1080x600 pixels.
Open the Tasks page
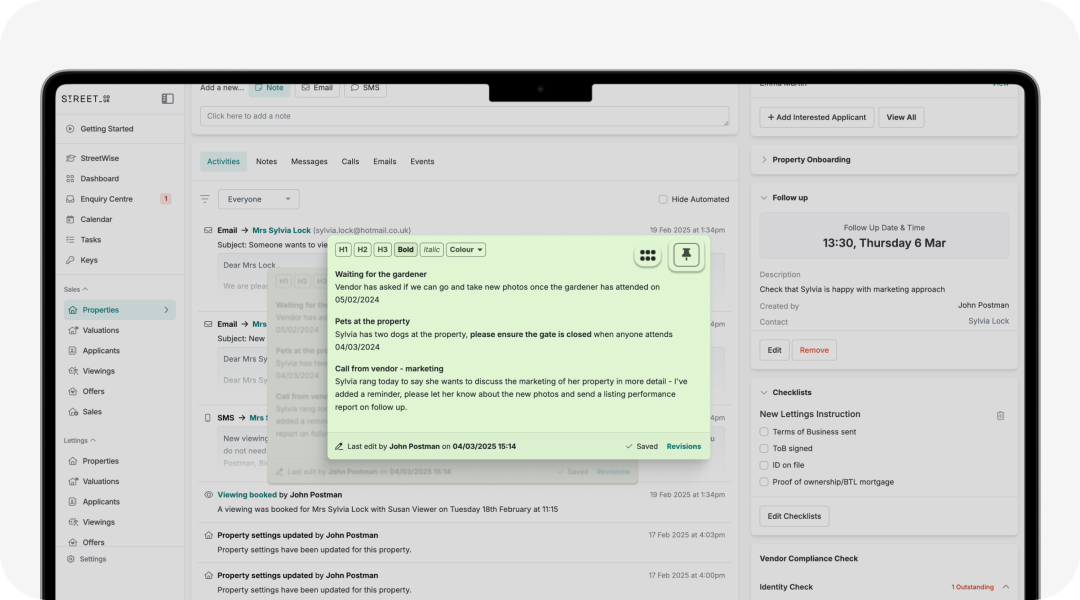pos(90,240)
